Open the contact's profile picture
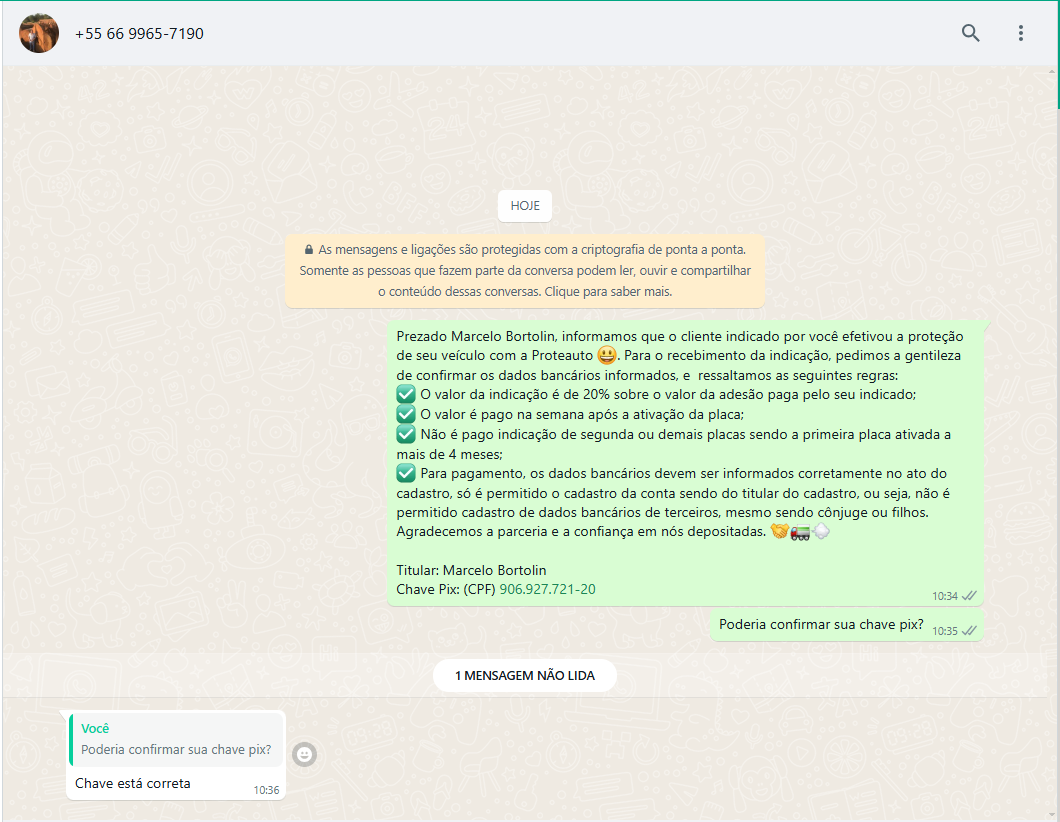Viewport: 1060px width, 822px height. (x=39, y=33)
